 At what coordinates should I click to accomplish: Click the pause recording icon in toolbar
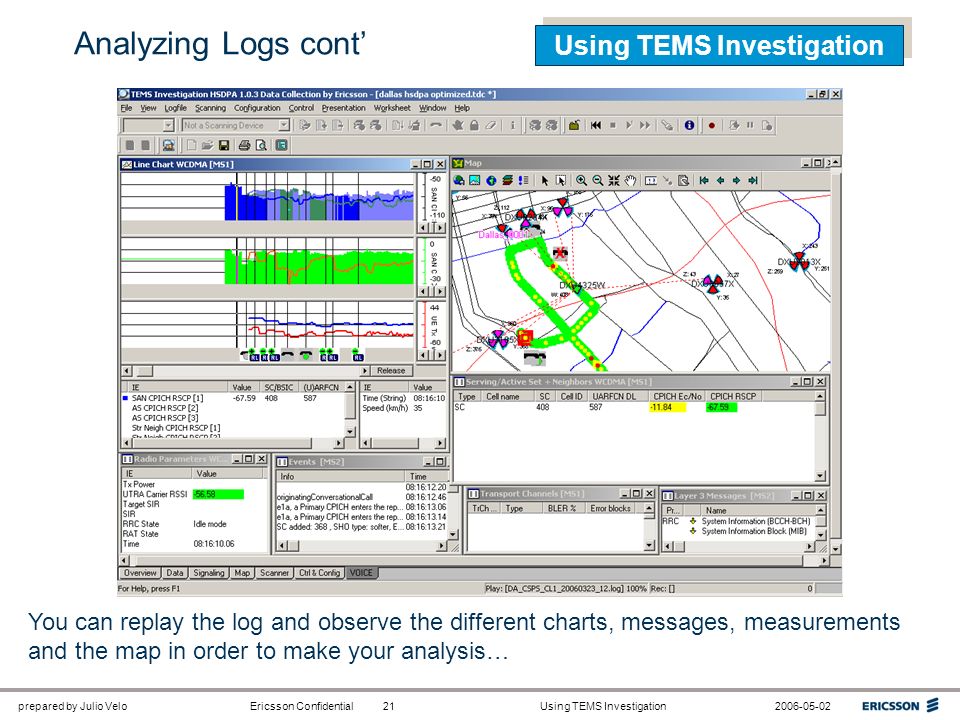[749, 126]
